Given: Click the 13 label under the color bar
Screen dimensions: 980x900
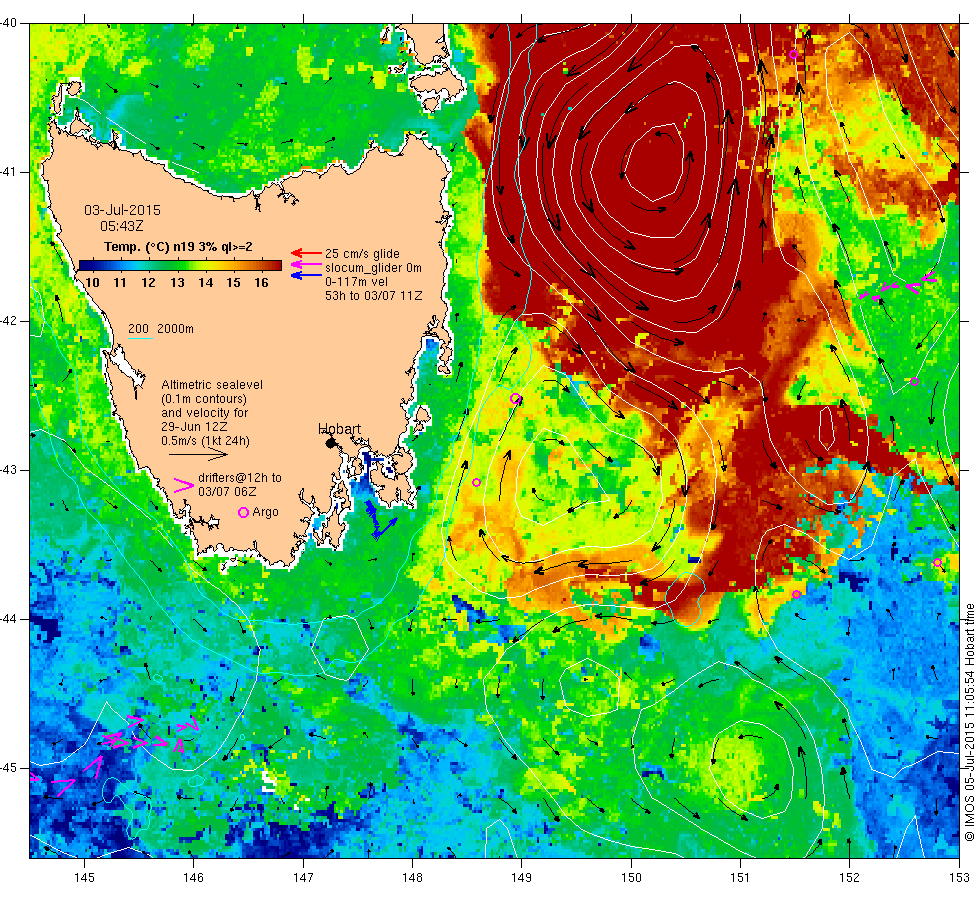Looking at the screenshot, I should (x=178, y=282).
